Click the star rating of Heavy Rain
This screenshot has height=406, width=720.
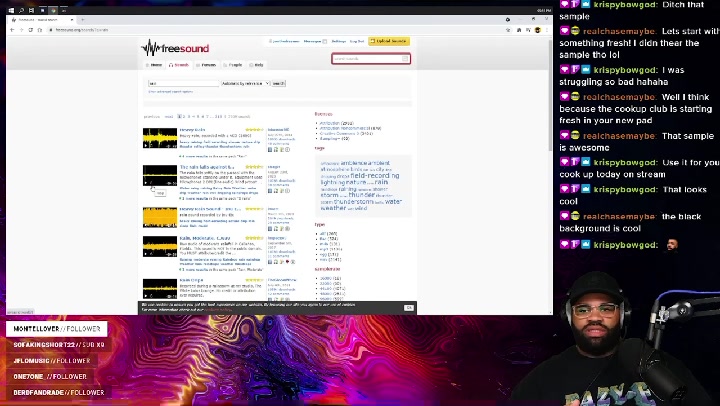click(x=254, y=130)
